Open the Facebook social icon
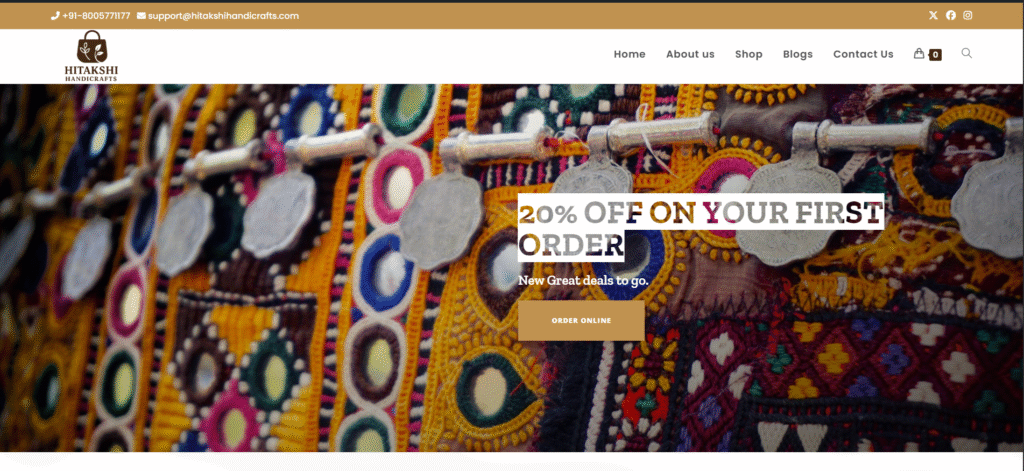The image size is (1024, 471). pos(951,16)
